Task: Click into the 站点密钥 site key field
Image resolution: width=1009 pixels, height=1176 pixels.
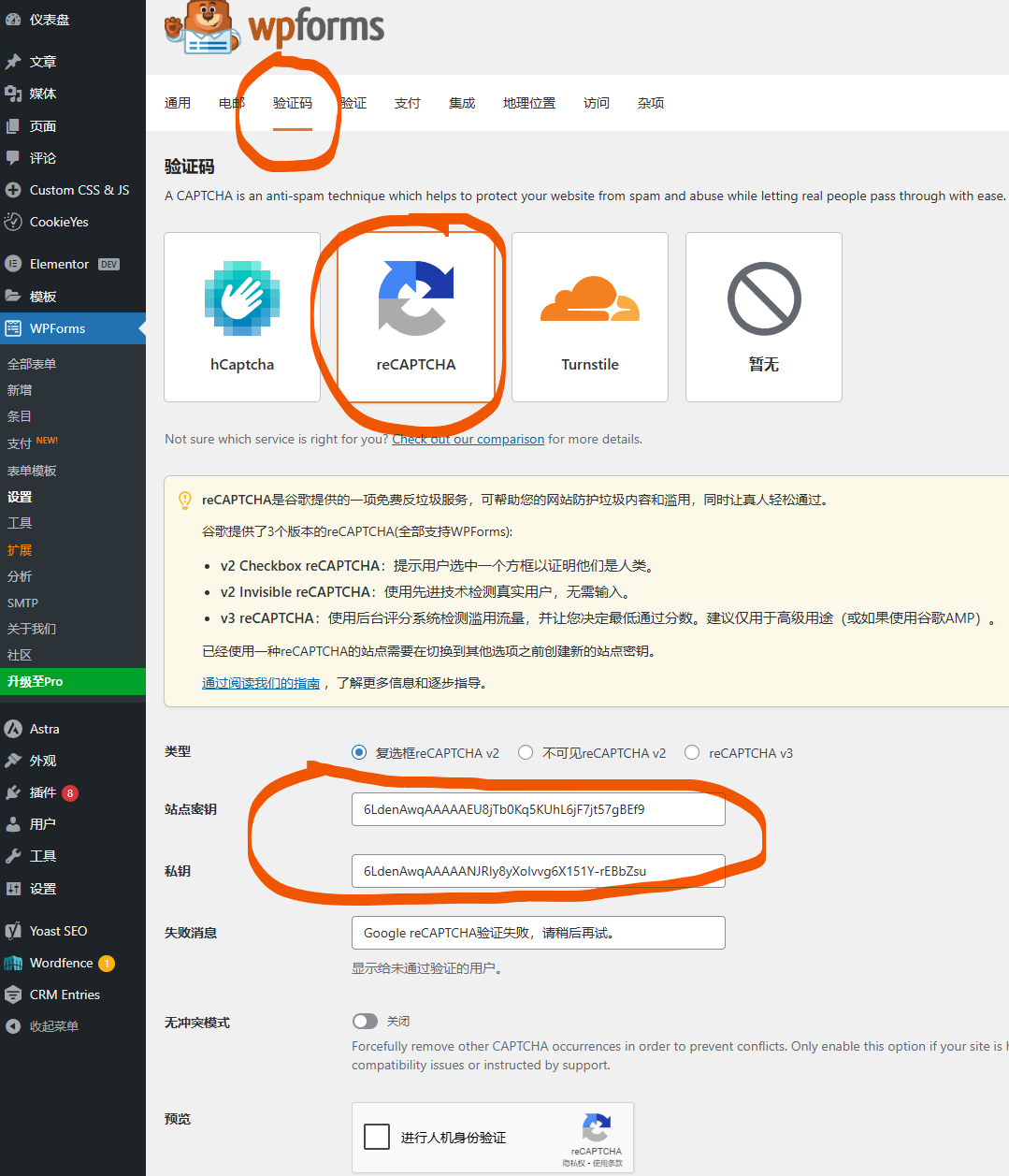Action: click(x=538, y=809)
